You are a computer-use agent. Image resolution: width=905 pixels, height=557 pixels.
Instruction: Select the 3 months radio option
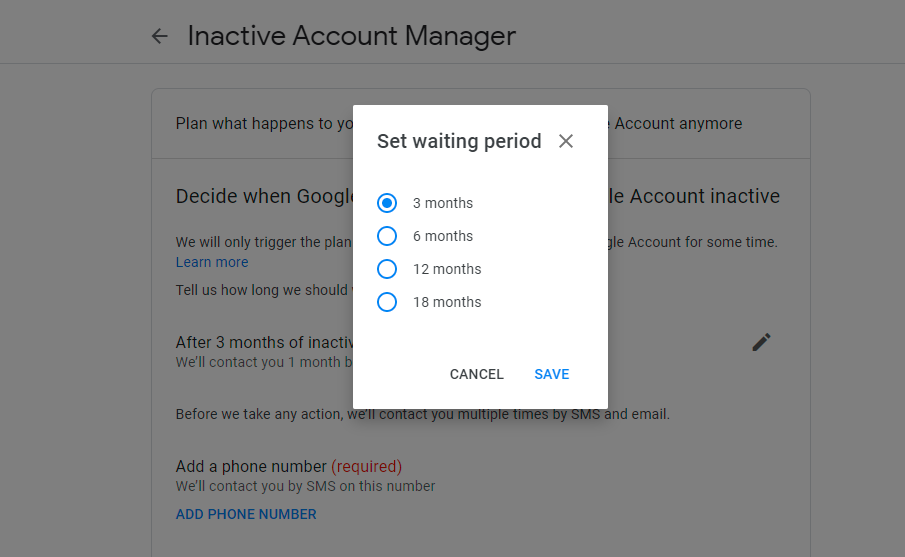coord(387,203)
